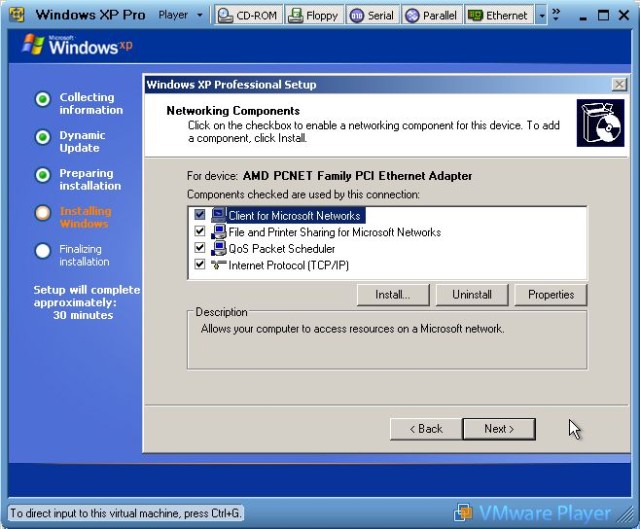Screen dimensions: 640x529
Task: Uncheck Client for Microsoft Networks checkbox
Action: (x=200, y=215)
